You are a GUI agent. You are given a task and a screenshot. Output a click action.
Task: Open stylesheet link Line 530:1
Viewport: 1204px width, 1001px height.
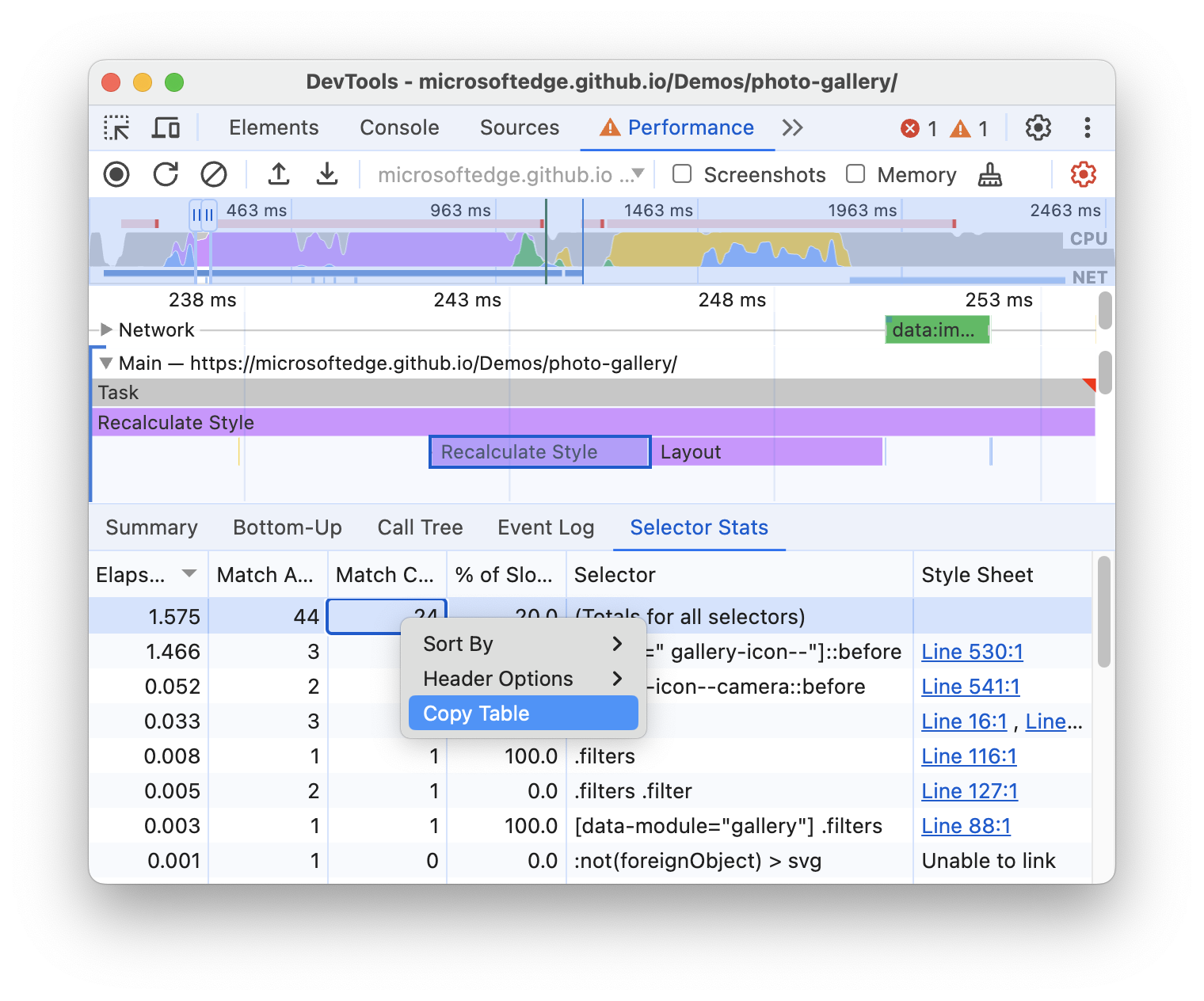pos(972,651)
